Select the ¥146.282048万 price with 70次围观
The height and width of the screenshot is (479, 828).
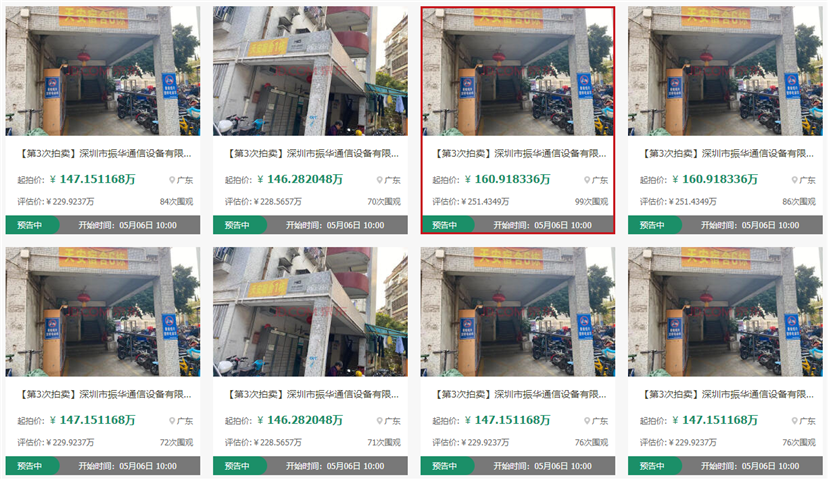[300, 180]
